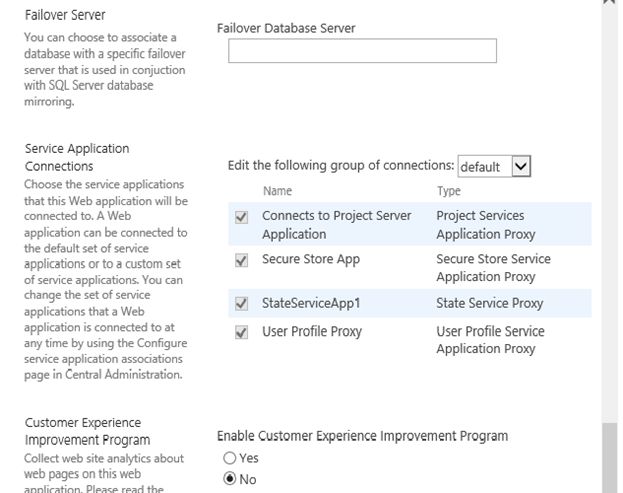Click the Secure Store Service Application Proxy type

493,267
